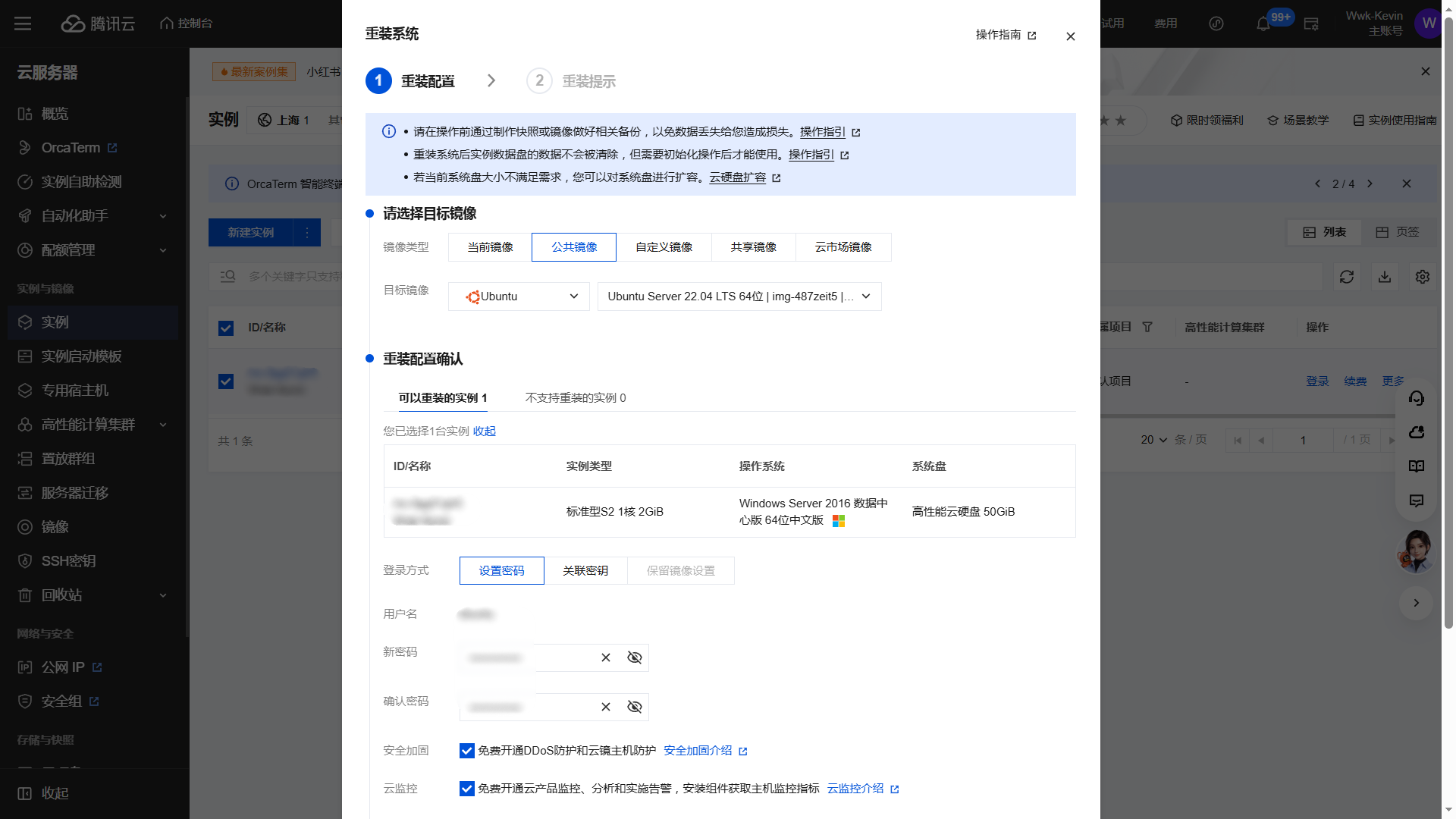
Task: Click the refresh icon in instance list
Action: (x=1347, y=277)
